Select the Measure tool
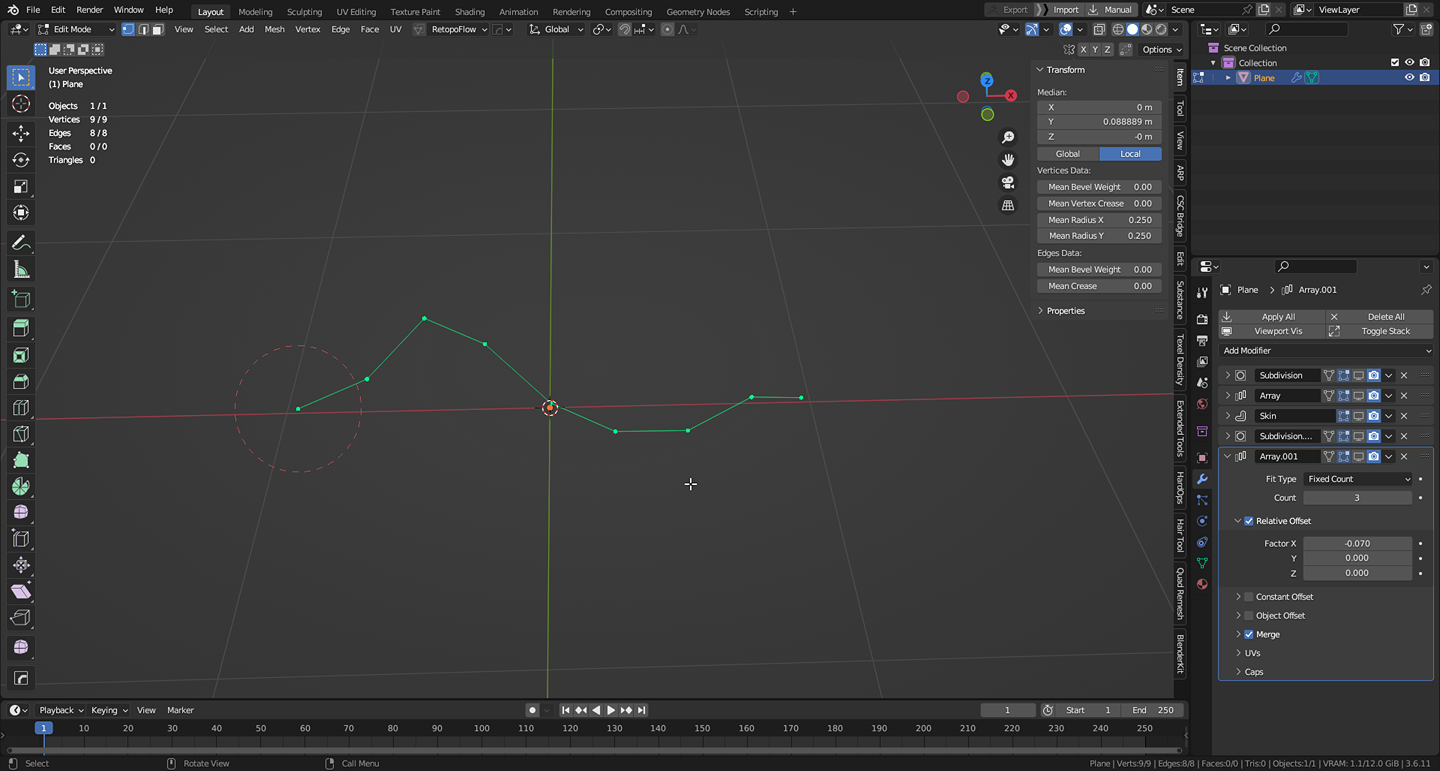1440x771 pixels. (x=21, y=270)
